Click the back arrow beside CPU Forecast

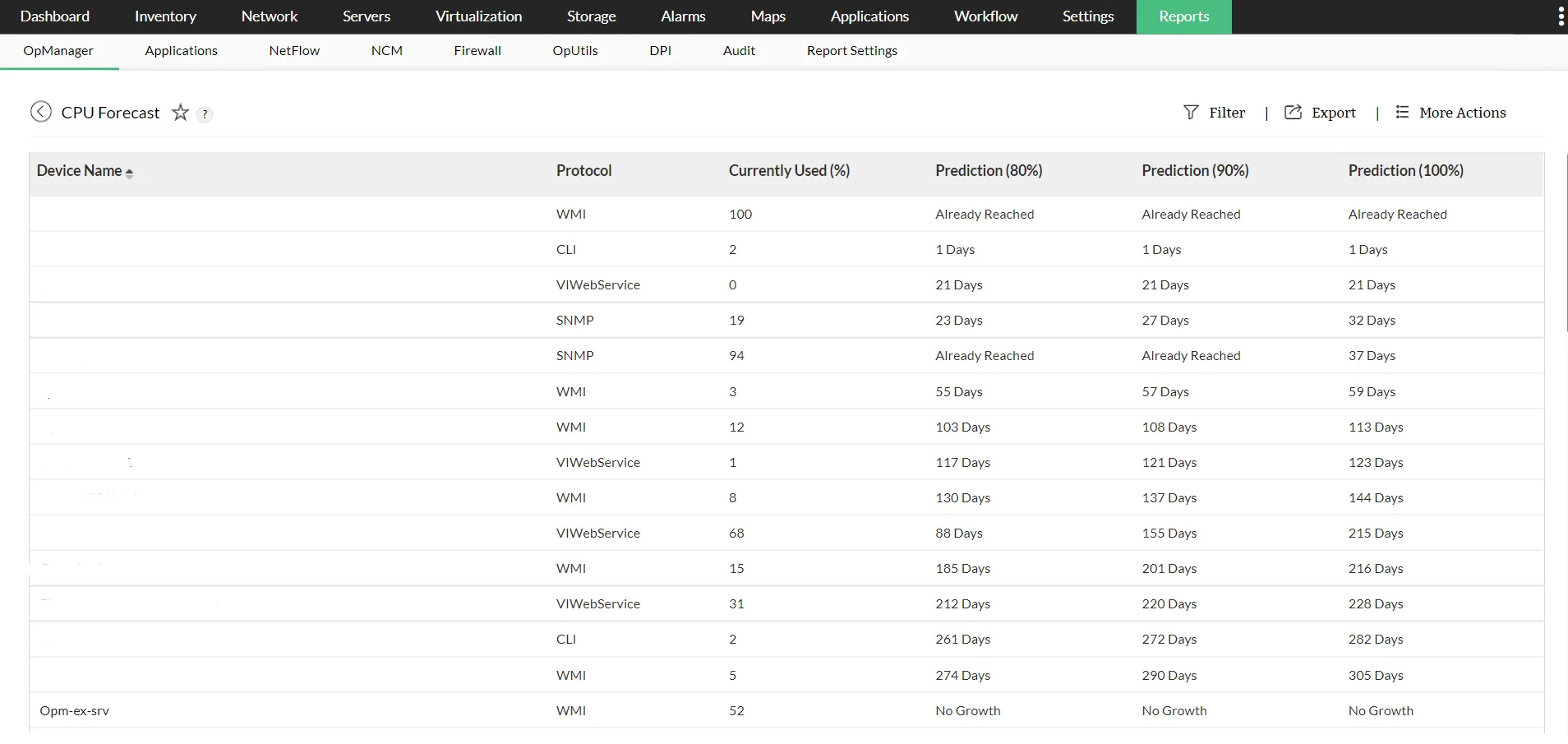tap(40, 112)
